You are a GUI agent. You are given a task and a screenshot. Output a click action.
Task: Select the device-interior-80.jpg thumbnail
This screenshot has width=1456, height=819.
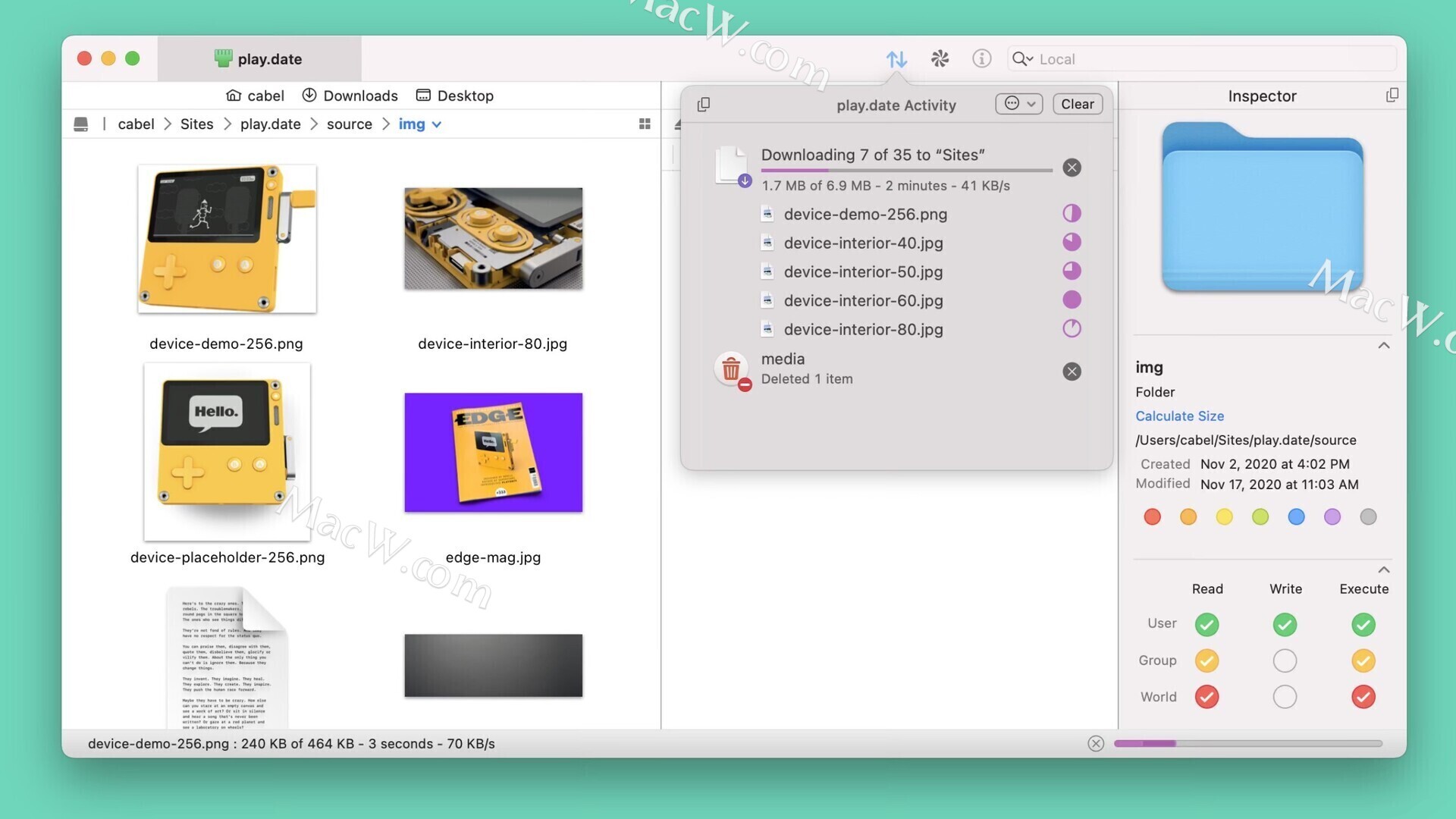[x=493, y=238]
